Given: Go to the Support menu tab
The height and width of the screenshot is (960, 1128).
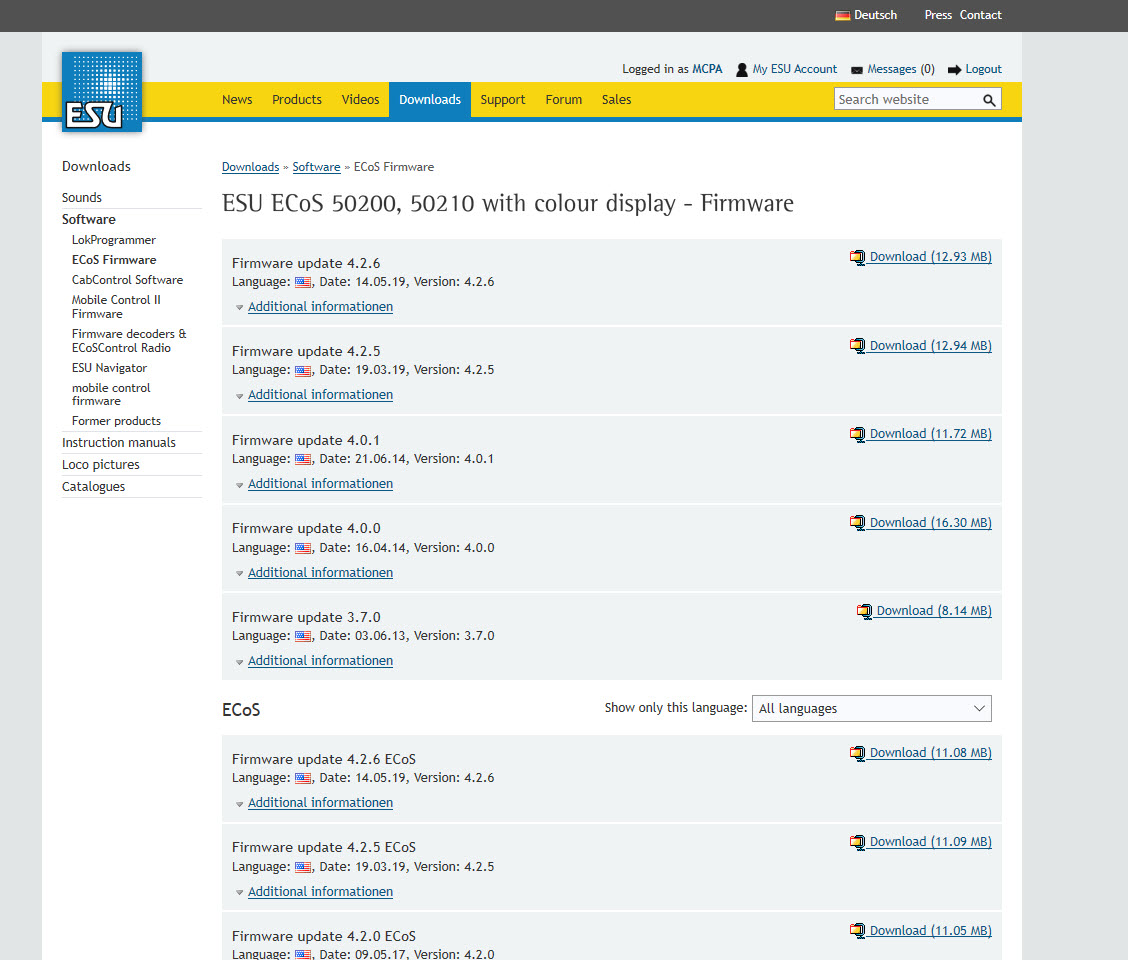Looking at the screenshot, I should [502, 100].
